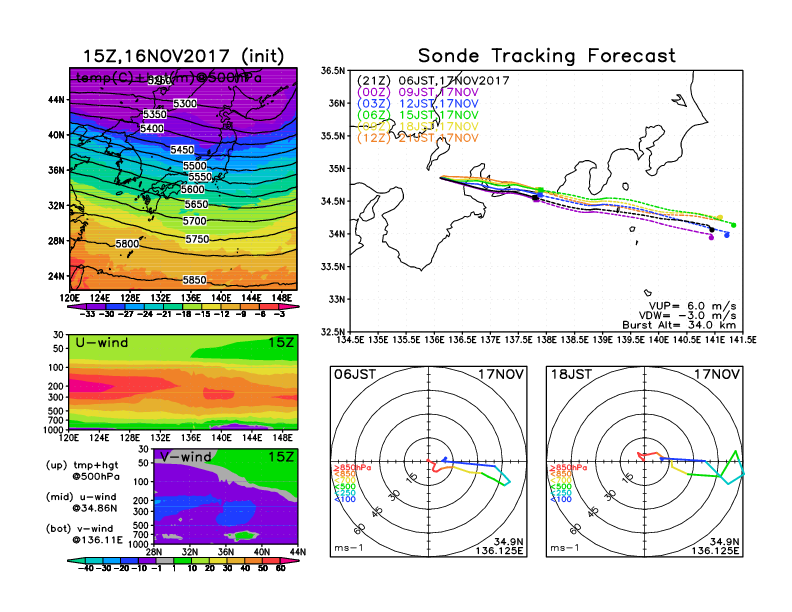Viewport: 792px width, 612px height.
Task: Click the purple landing point marker
Action: point(711,237)
